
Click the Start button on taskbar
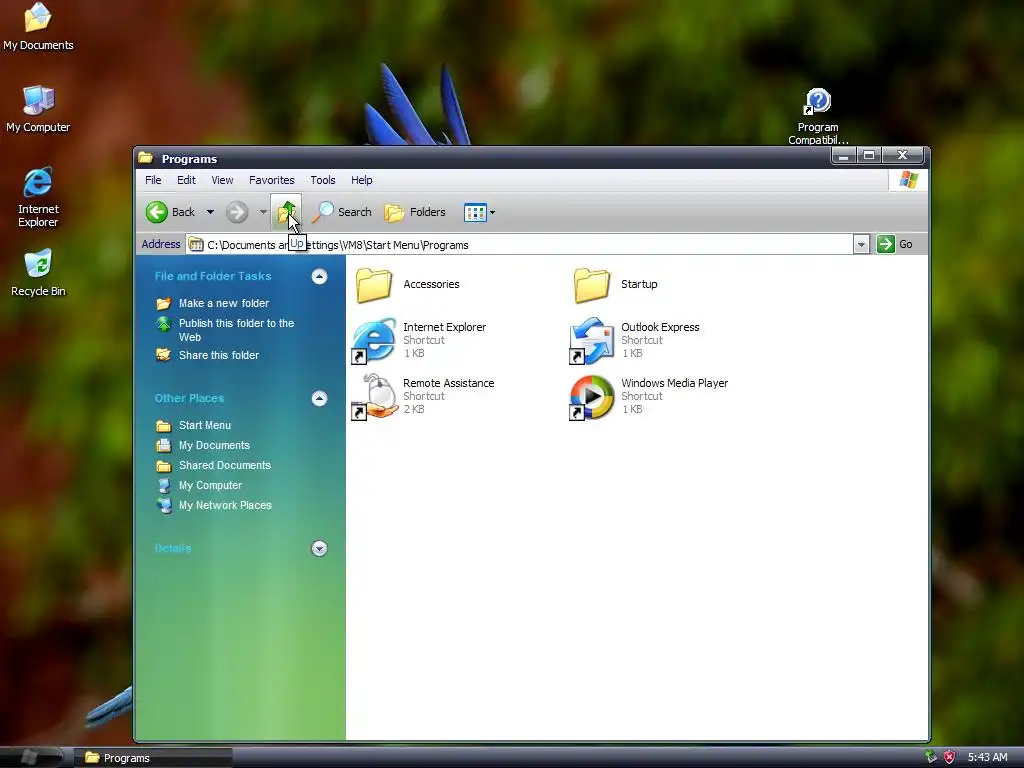(30, 757)
